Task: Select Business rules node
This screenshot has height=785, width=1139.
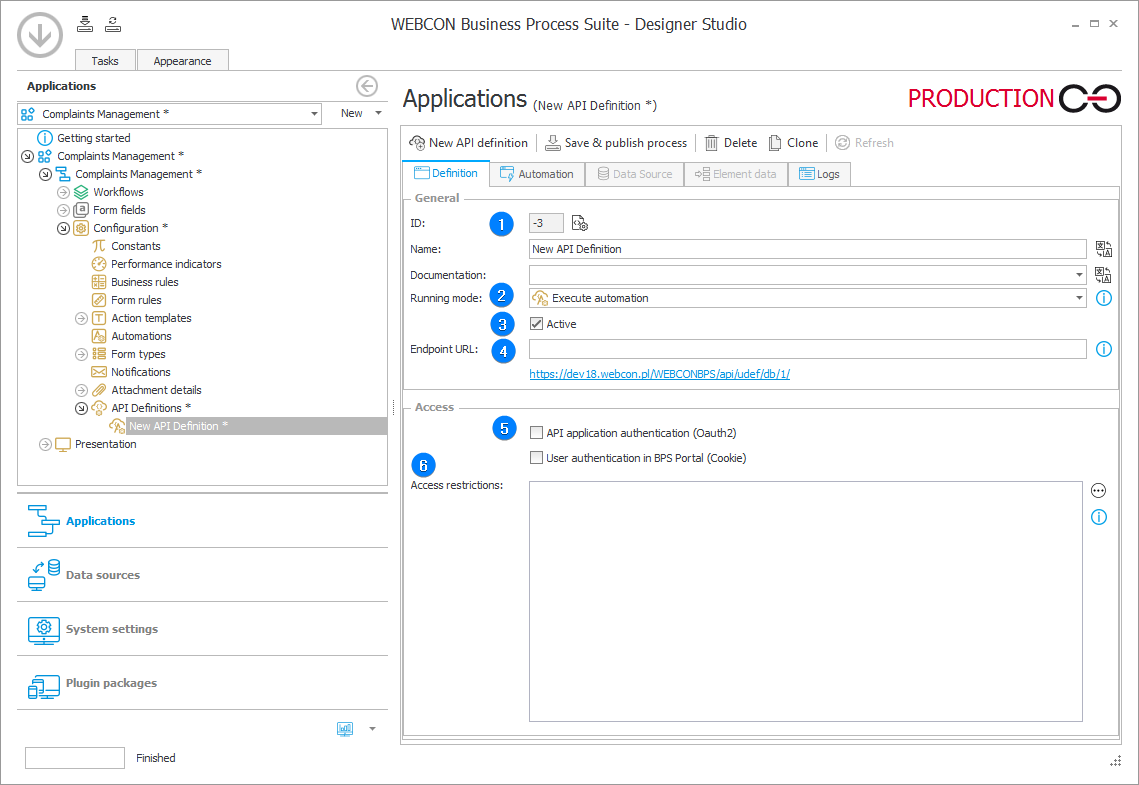Action: tap(145, 282)
